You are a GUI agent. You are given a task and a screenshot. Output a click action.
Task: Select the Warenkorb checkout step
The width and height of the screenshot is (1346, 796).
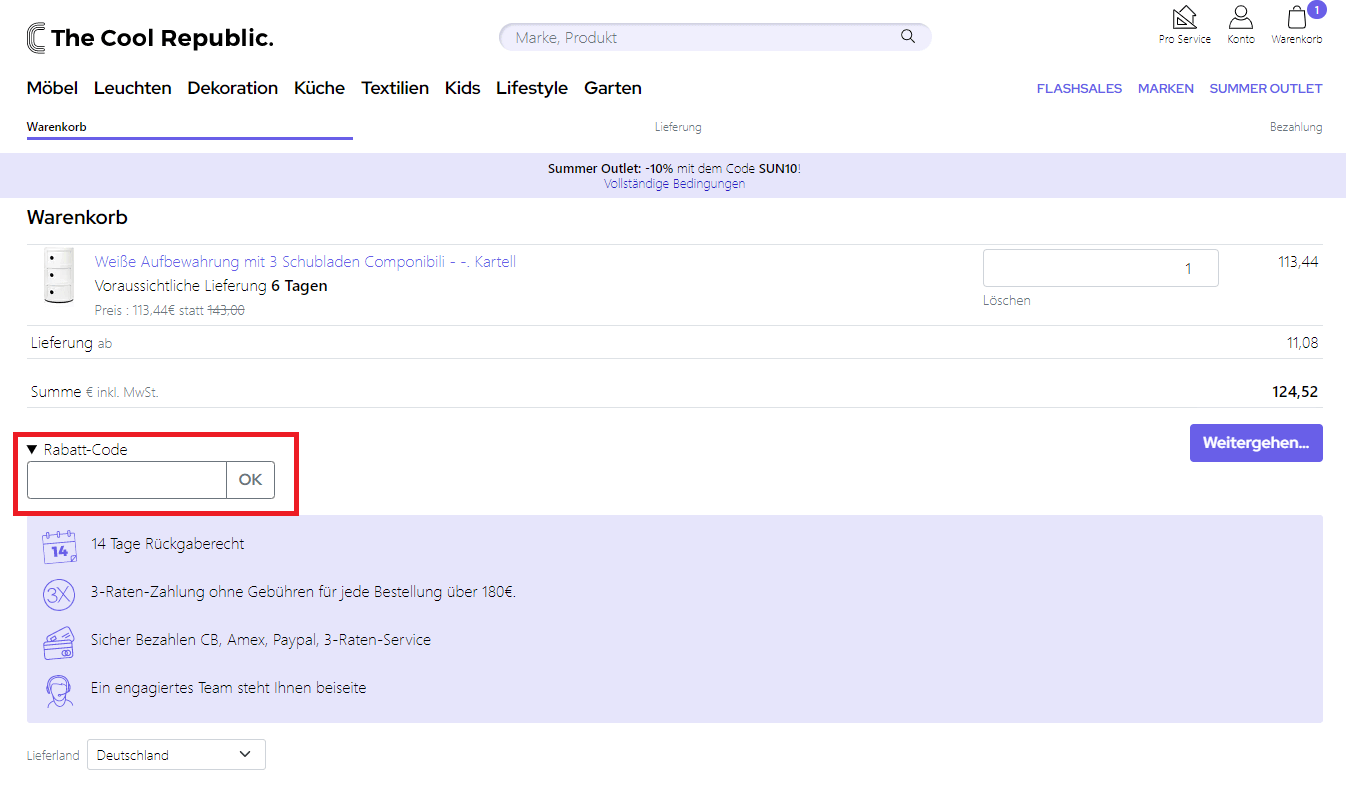coord(57,127)
